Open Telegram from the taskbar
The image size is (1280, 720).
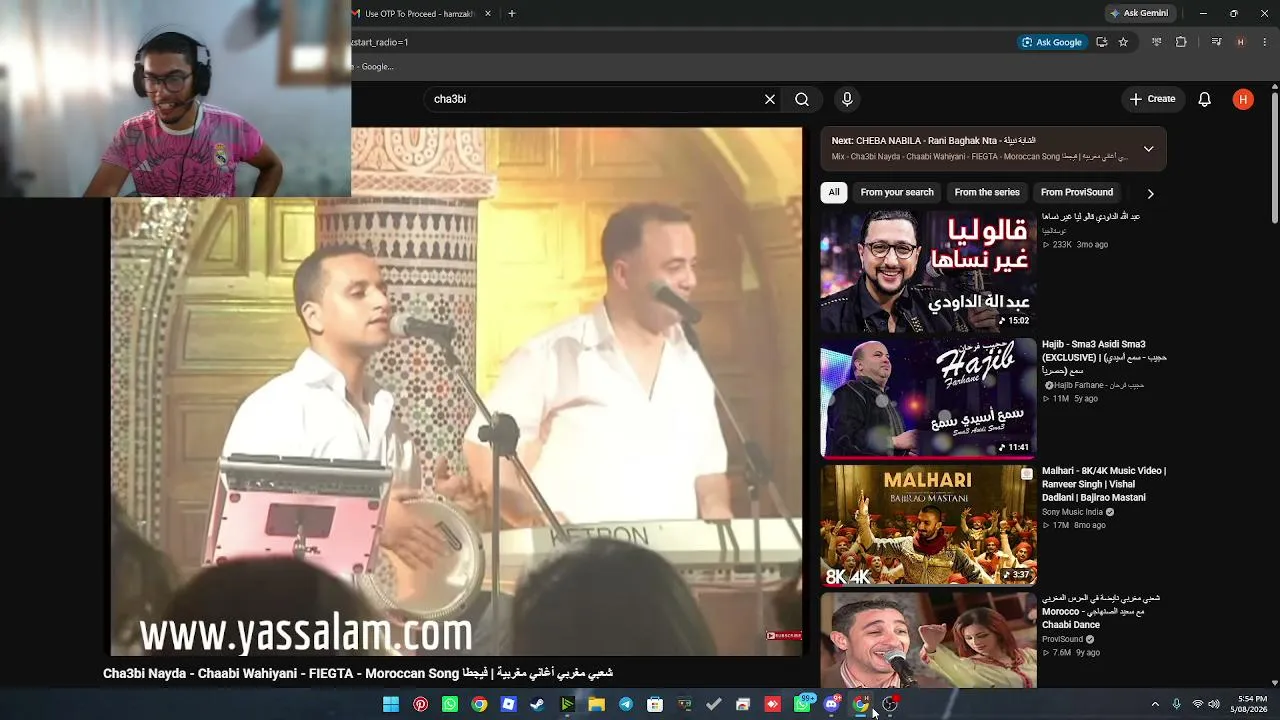(x=626, y=704)
